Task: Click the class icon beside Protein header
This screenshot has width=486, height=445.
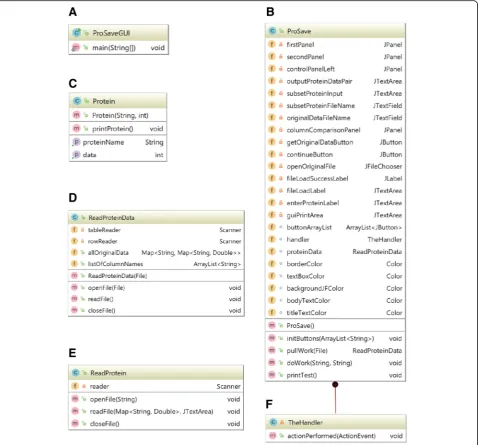Action: pos(77,101)
